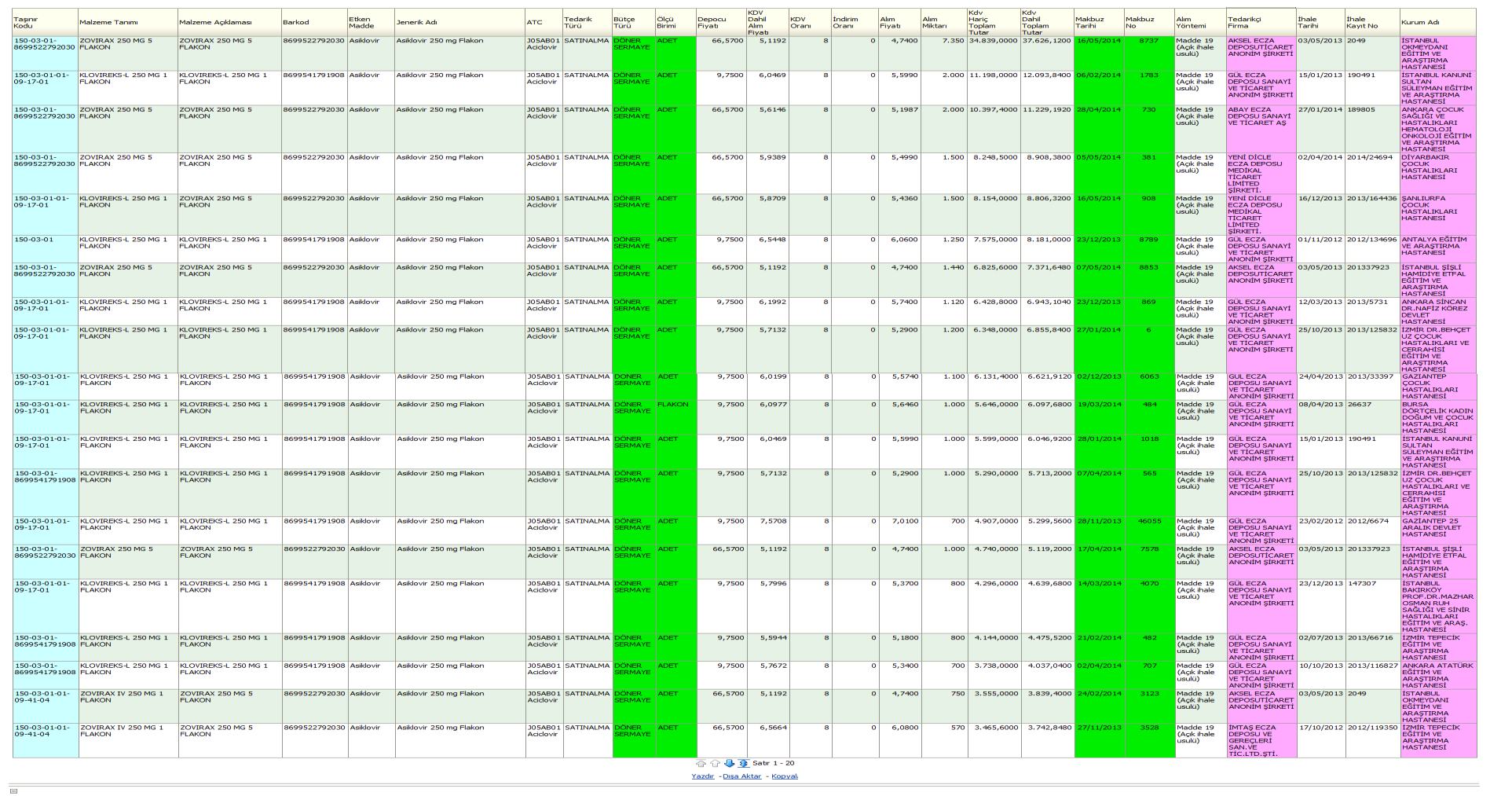The height and width of the screenshot is (796, 1512).
Task: Select the purchase price cell 7,0100
Action: pos(899,530)
